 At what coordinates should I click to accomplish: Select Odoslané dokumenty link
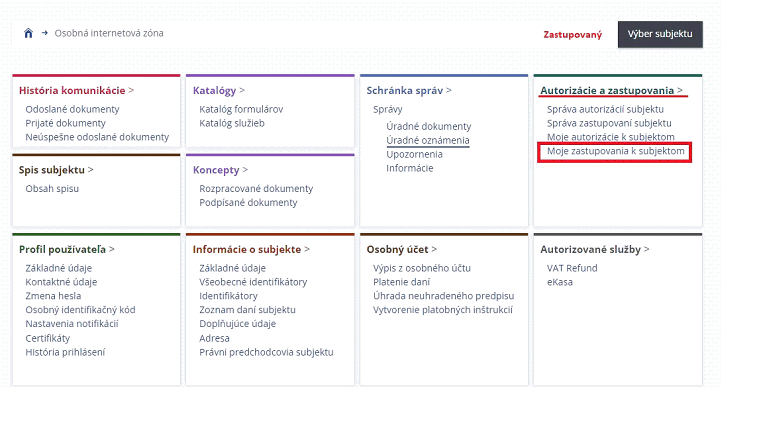pos(72,109)
